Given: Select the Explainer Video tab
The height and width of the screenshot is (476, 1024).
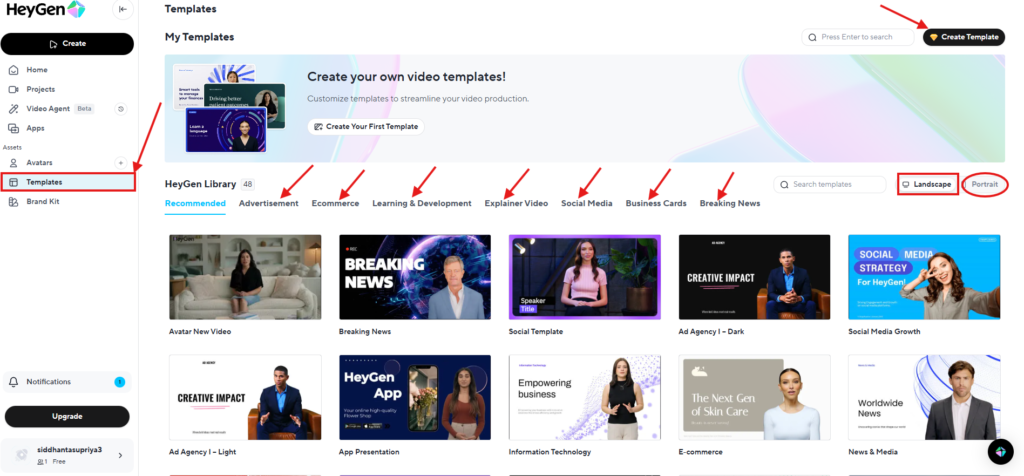Looking at the screenshot, I should tap(516, 204).
